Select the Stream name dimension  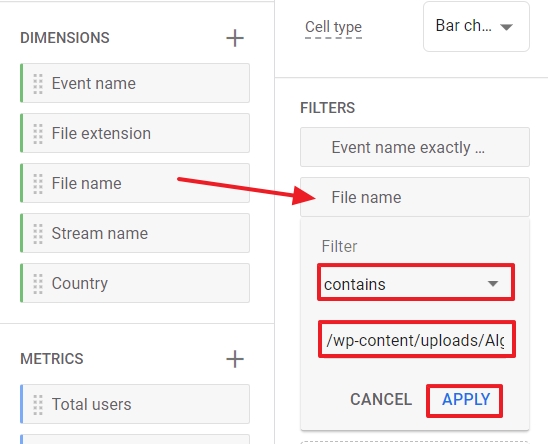coord(135,233)
